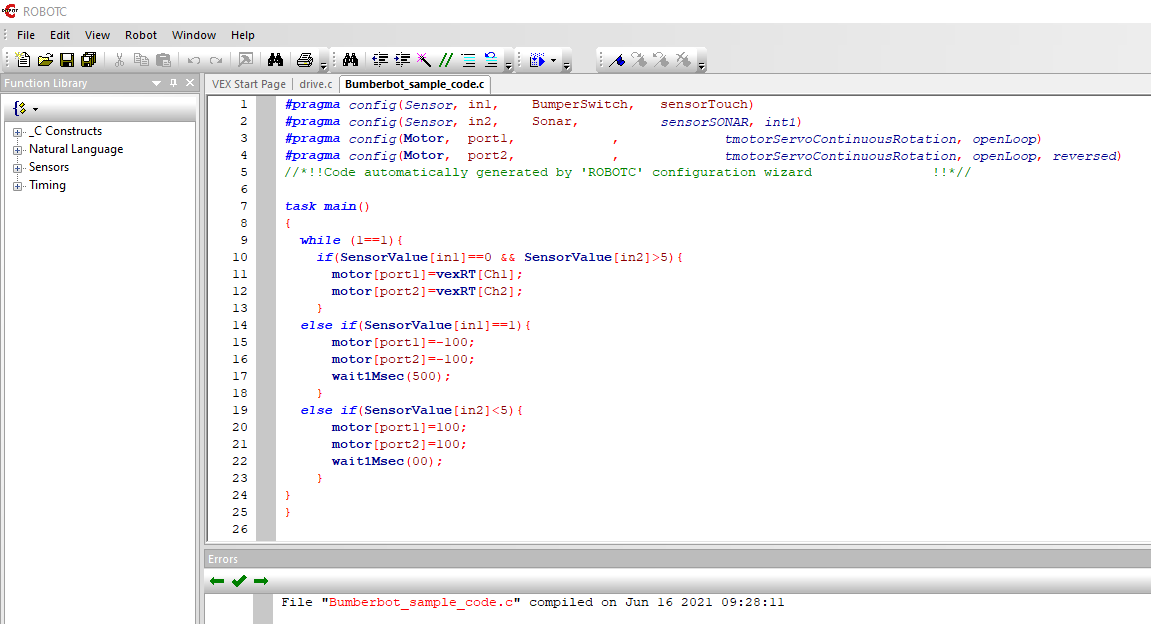Screen dimensions: 1151x624
Task: Open a file using the folder icon
Action: click(x=46, y=60)
